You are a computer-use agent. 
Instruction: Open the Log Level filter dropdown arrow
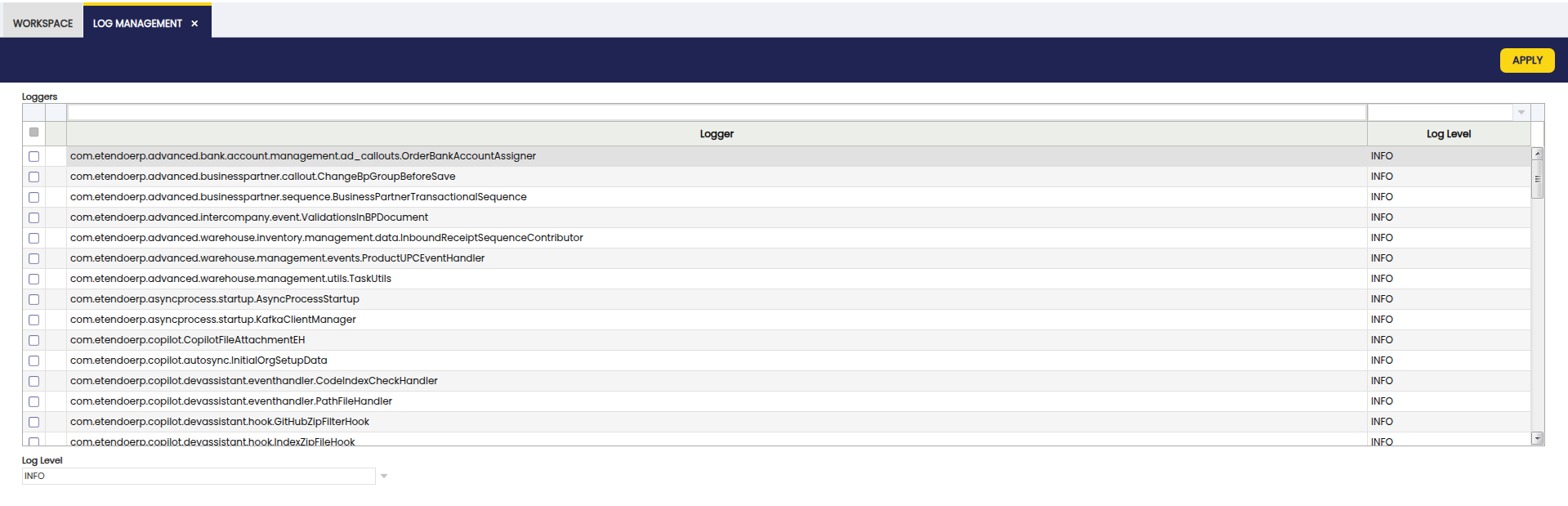click(x=1521, y=113)
